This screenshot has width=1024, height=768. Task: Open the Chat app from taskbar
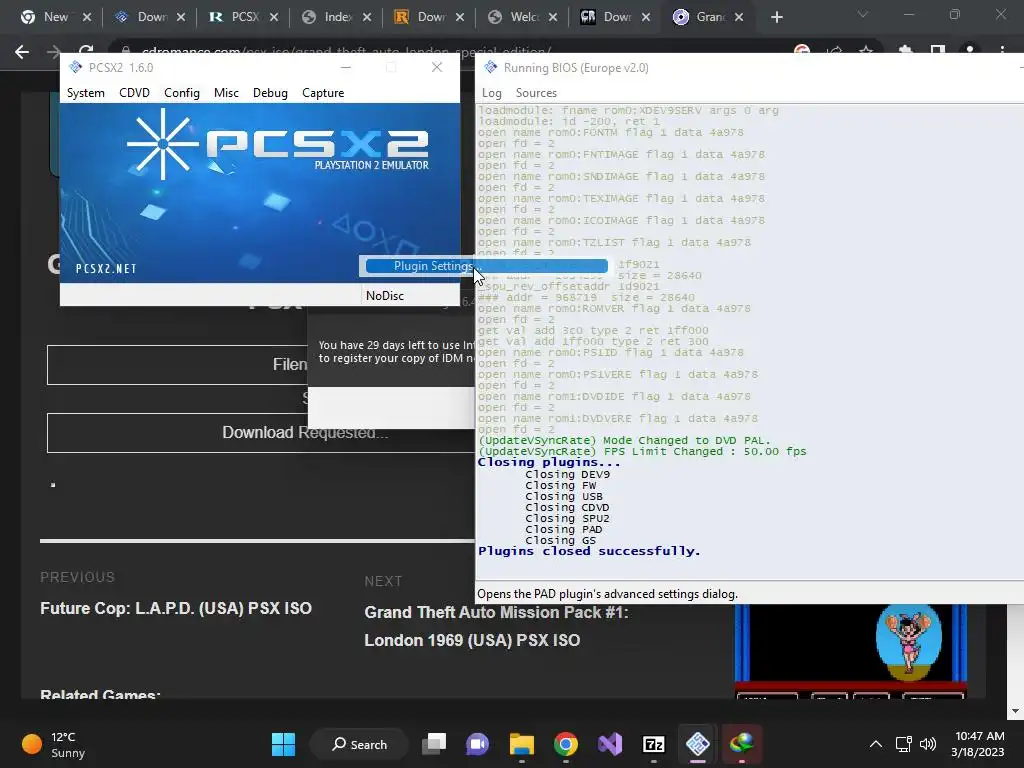click(477, 744)
